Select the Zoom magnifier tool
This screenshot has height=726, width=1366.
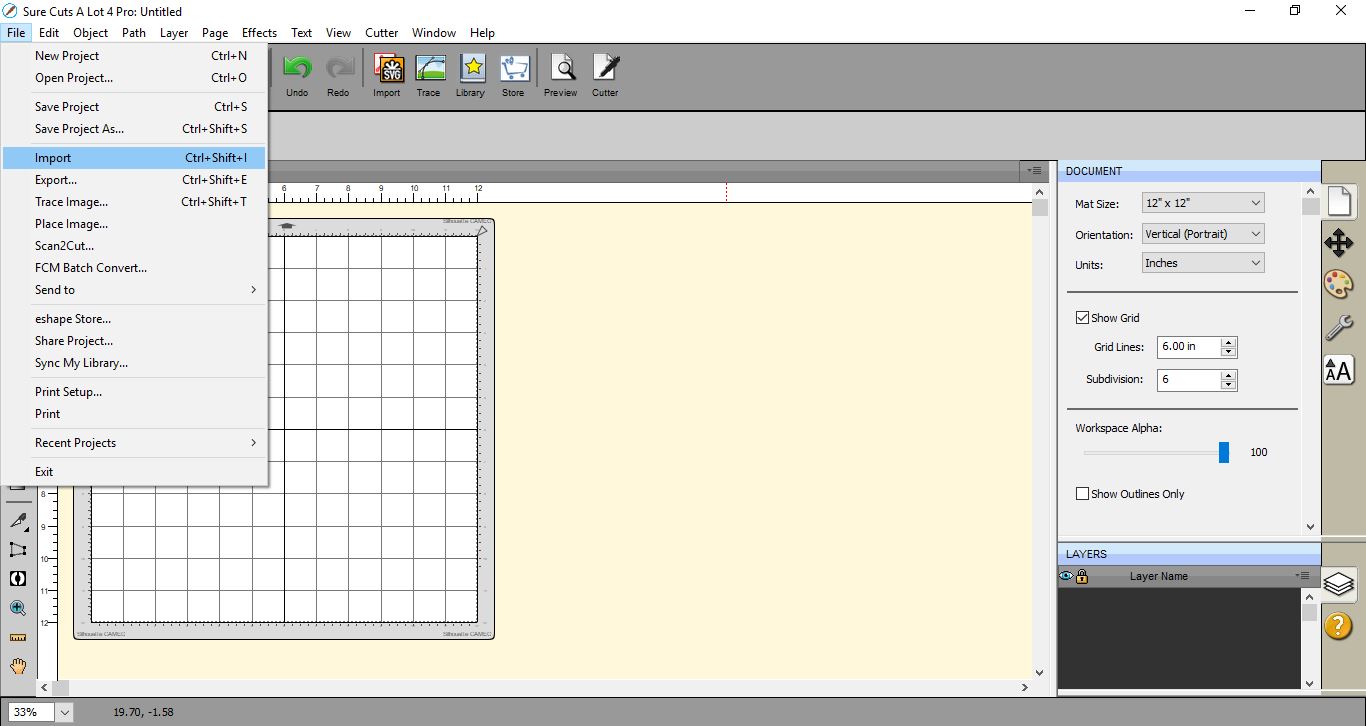click(x=18, y=607)
